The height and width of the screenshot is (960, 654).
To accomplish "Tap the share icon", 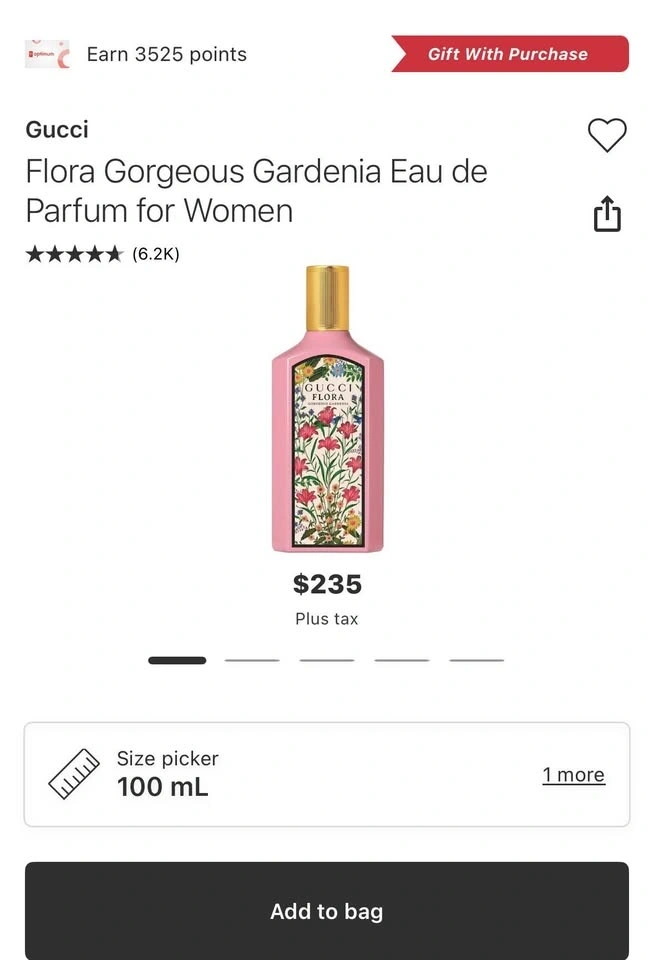I will [607, 214].
